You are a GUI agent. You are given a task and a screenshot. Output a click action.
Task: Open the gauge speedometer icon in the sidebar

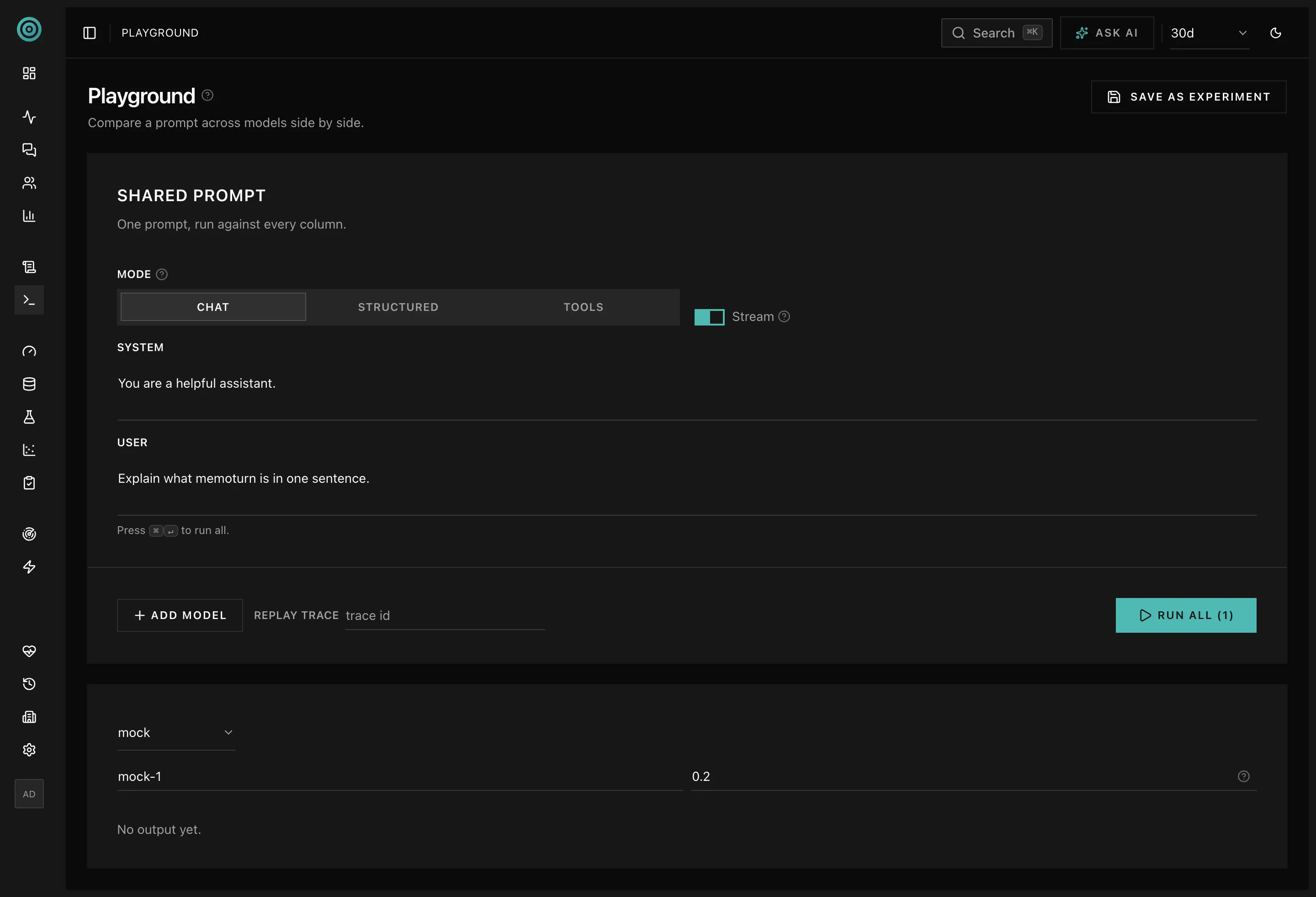[x=29, y=351]
